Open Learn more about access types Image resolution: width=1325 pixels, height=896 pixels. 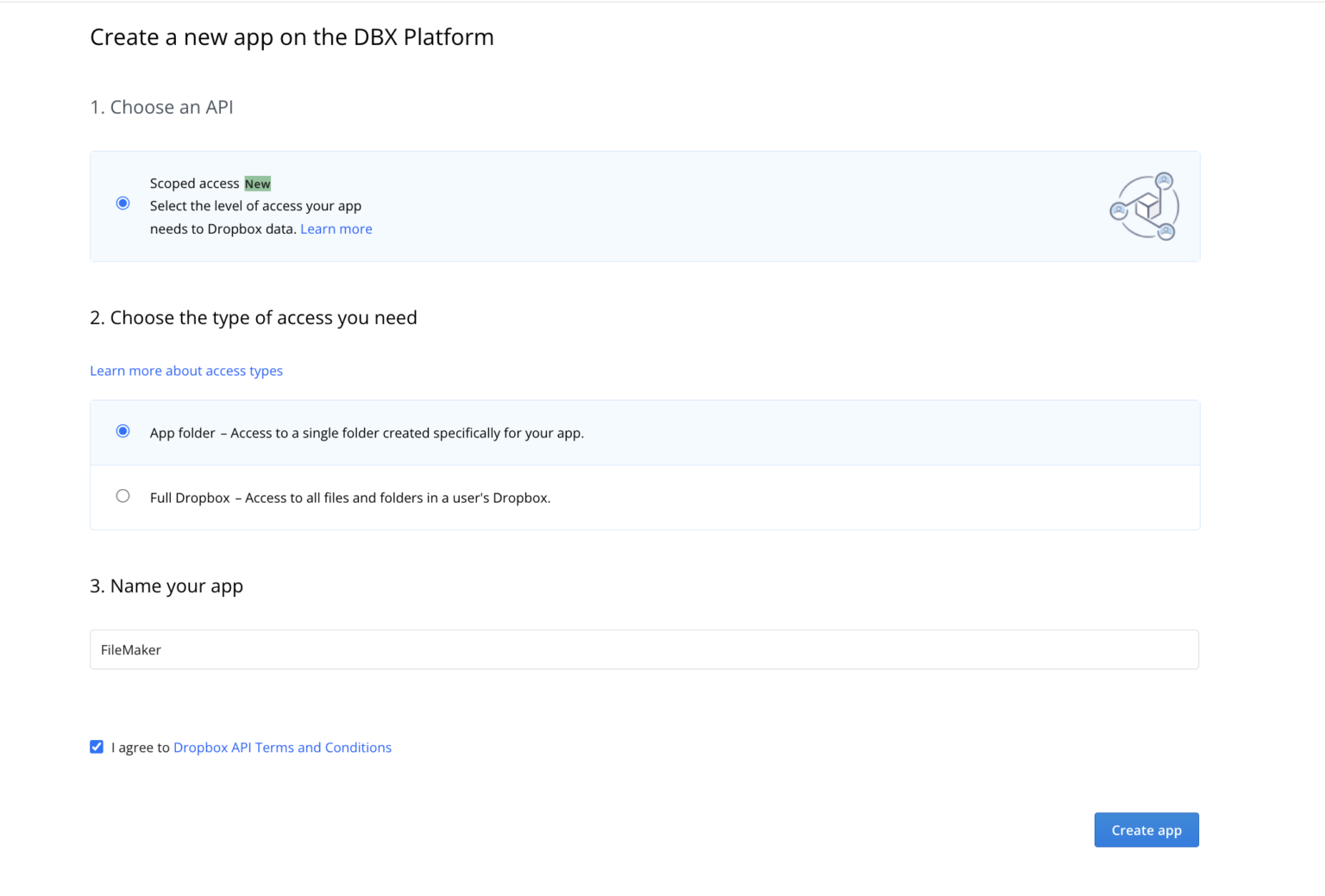pyautogui.click(x=185, y=370)
